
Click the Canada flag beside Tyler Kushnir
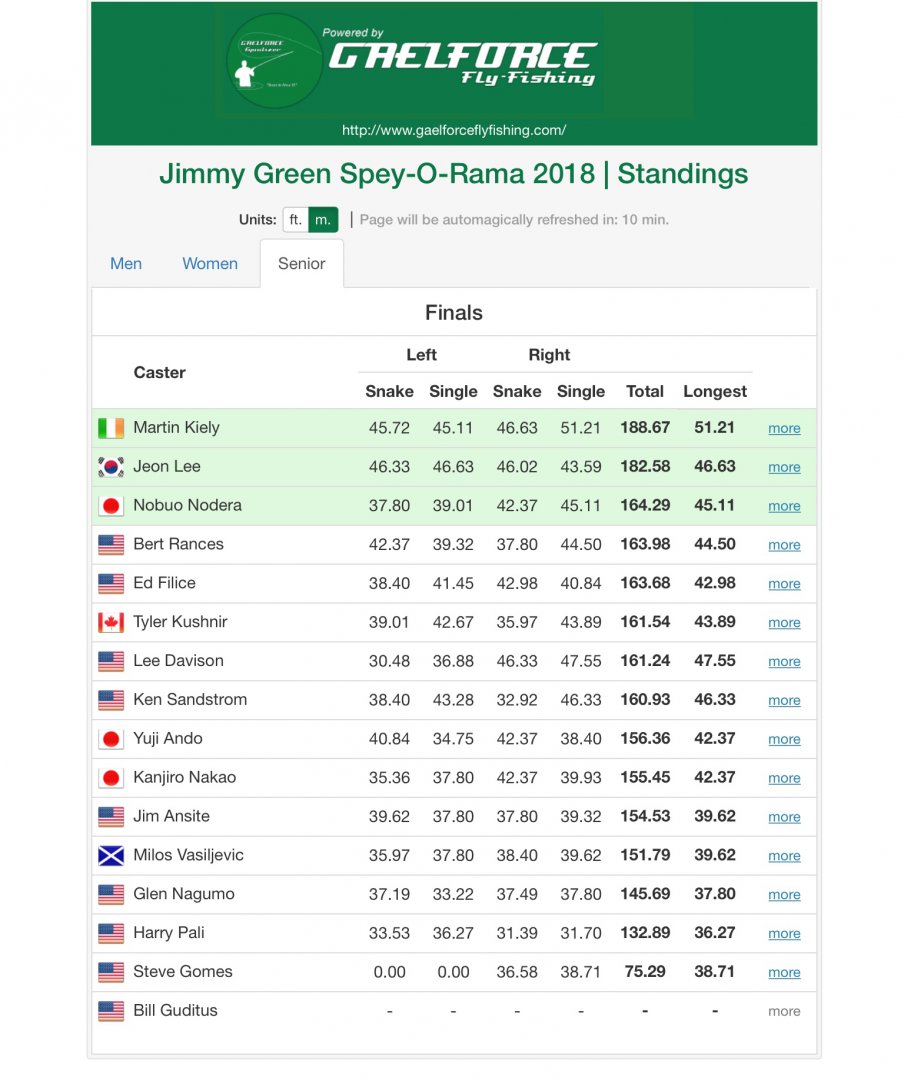111,622
